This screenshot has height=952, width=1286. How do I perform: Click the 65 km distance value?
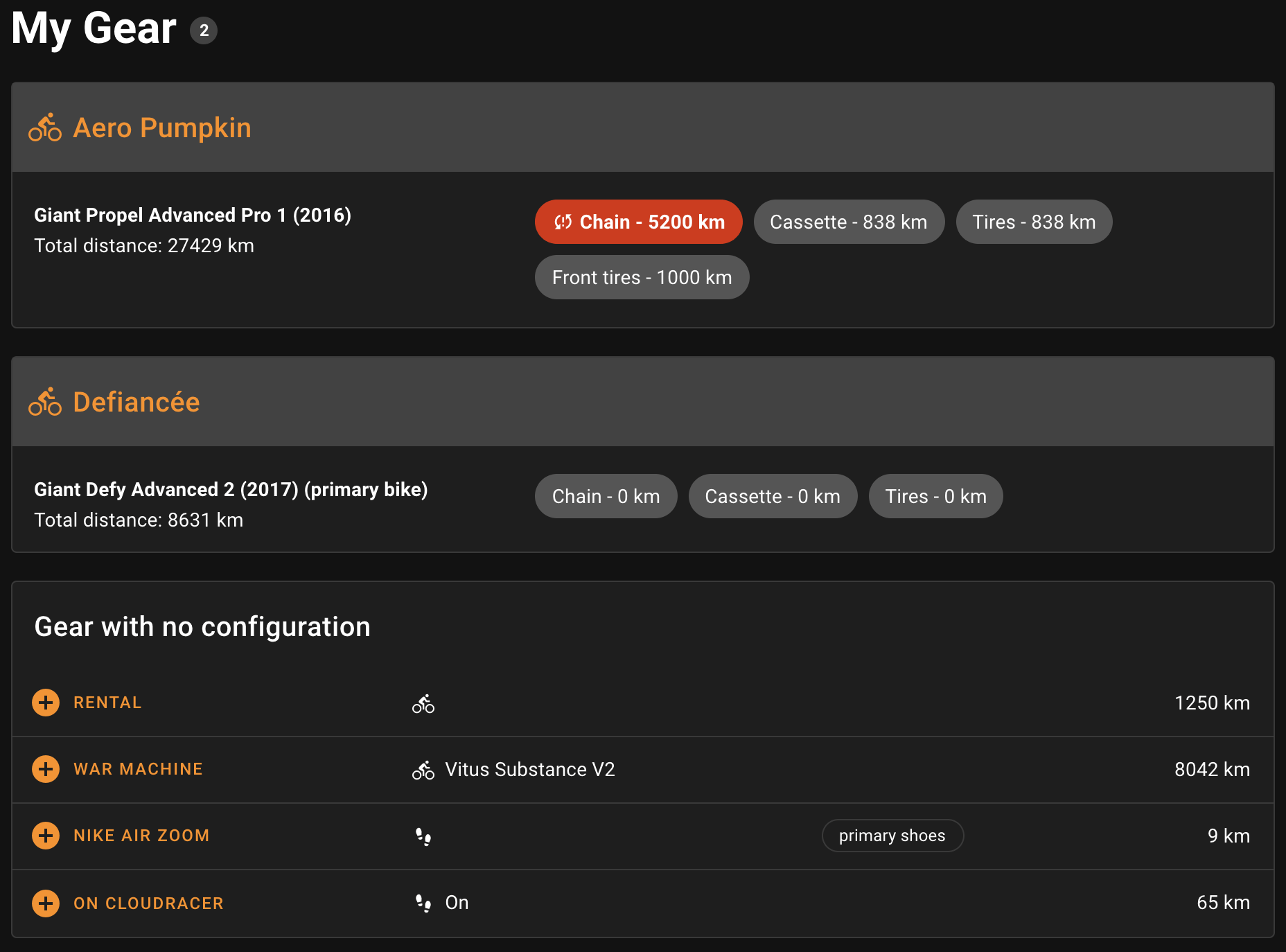pyautogui.click(x=1223, y=903)
